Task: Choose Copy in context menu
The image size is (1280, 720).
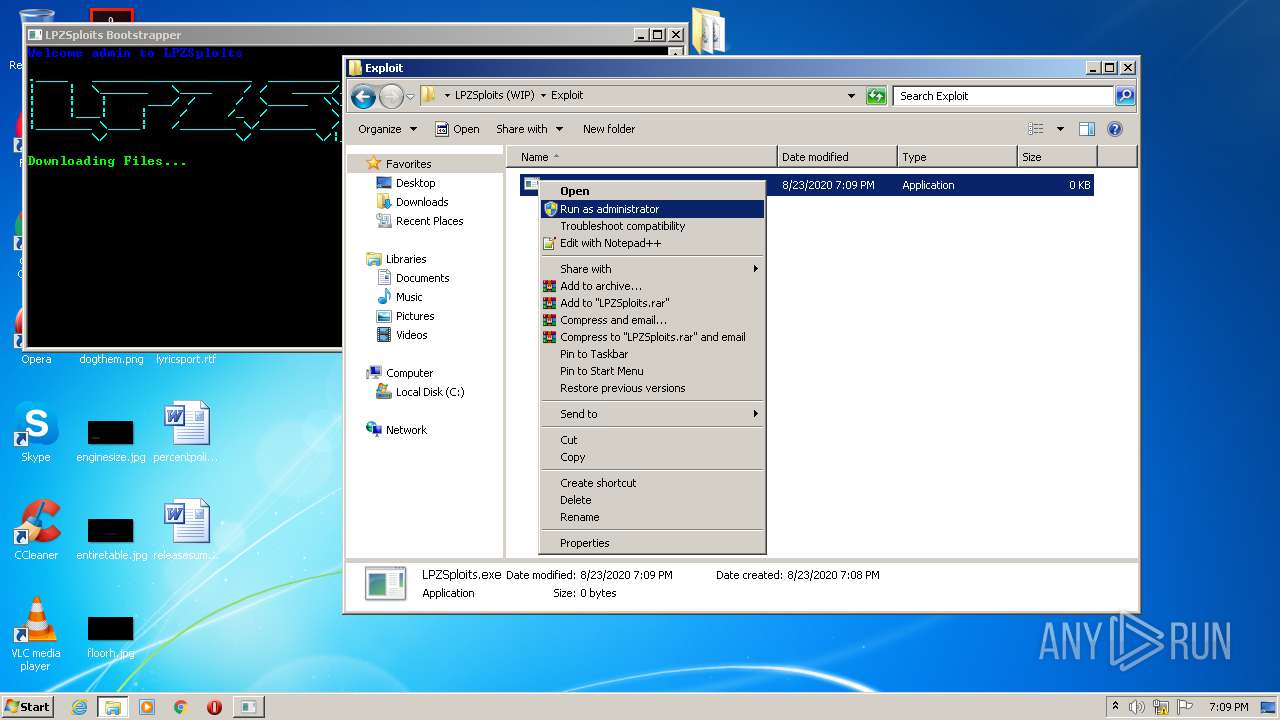Action: tap(652, 457)
